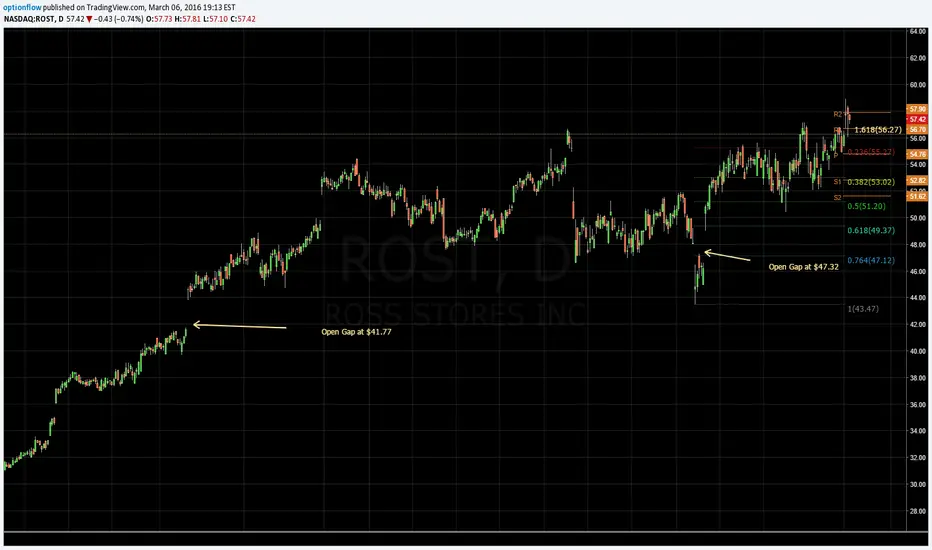
Task: Click the S1 pivot label
Action: [x=837, y=182]
